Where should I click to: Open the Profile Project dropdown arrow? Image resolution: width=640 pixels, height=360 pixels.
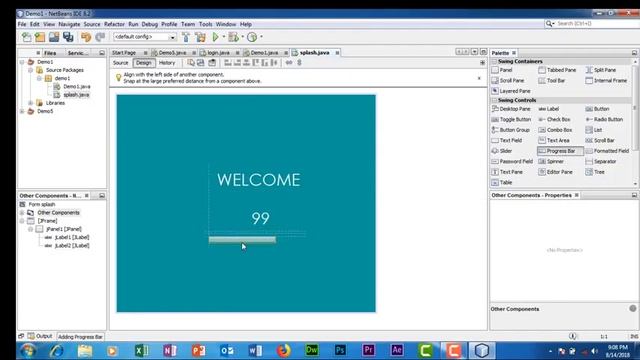click(261, 37)
